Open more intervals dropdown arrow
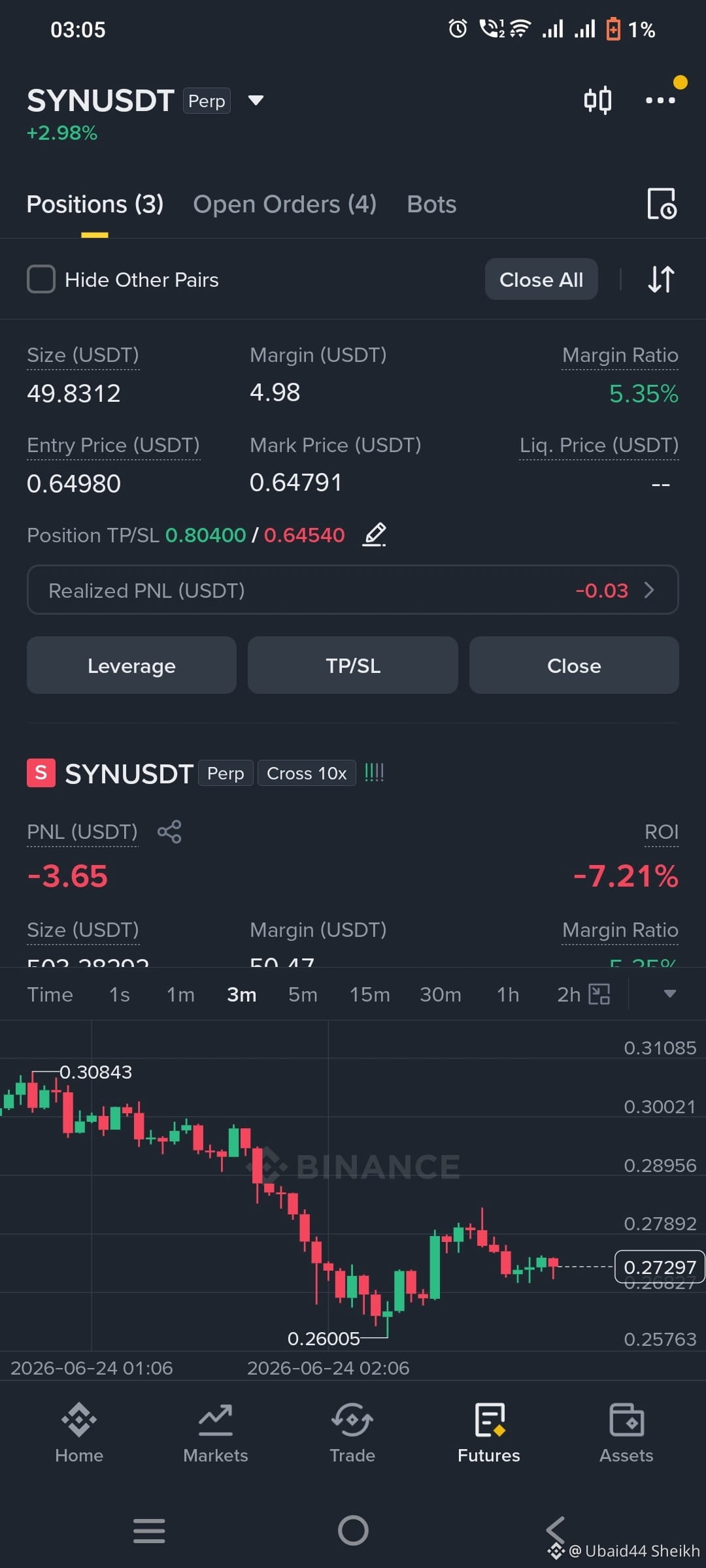706x1568 pixels. [x=669, y=994]
